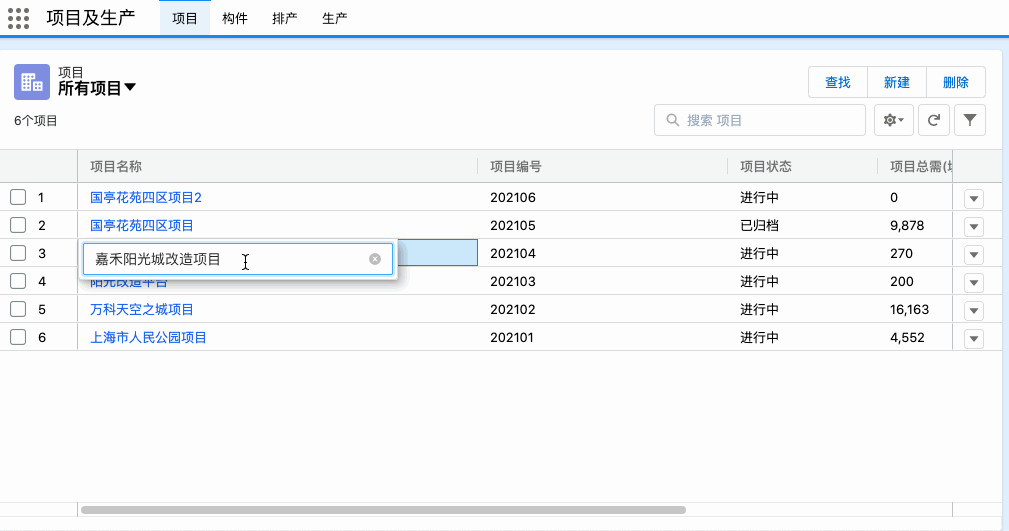1009x531 pixels.
Task: Click the 4,552 total demand cell
Action: (x=907, y=337)
